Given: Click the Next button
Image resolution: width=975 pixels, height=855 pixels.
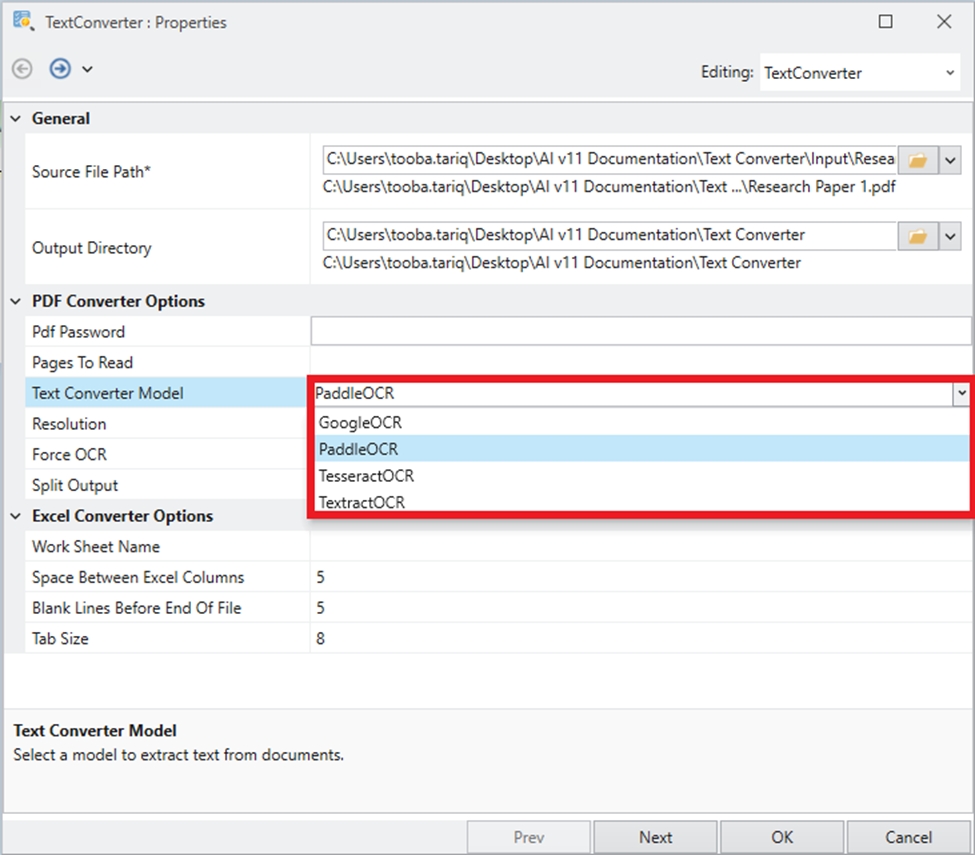Looking at the screenshot, I should coord(655,837).
